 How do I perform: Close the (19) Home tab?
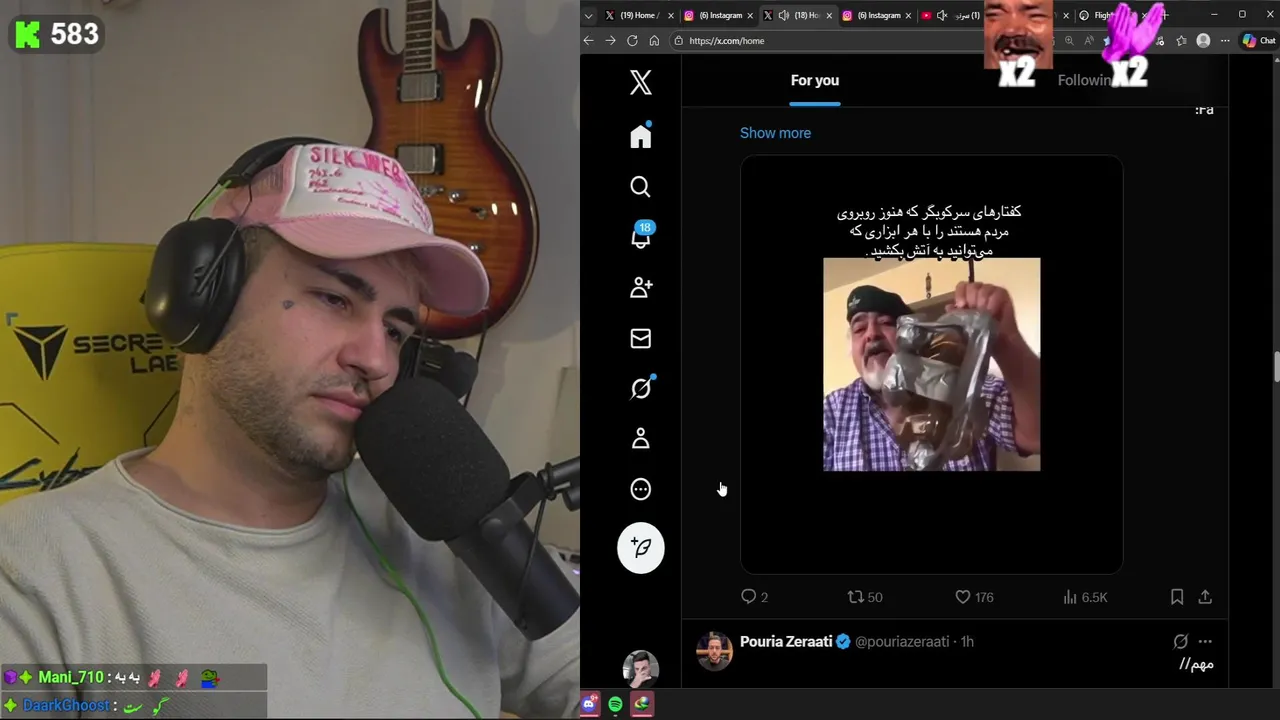click(x=671, y=15)
